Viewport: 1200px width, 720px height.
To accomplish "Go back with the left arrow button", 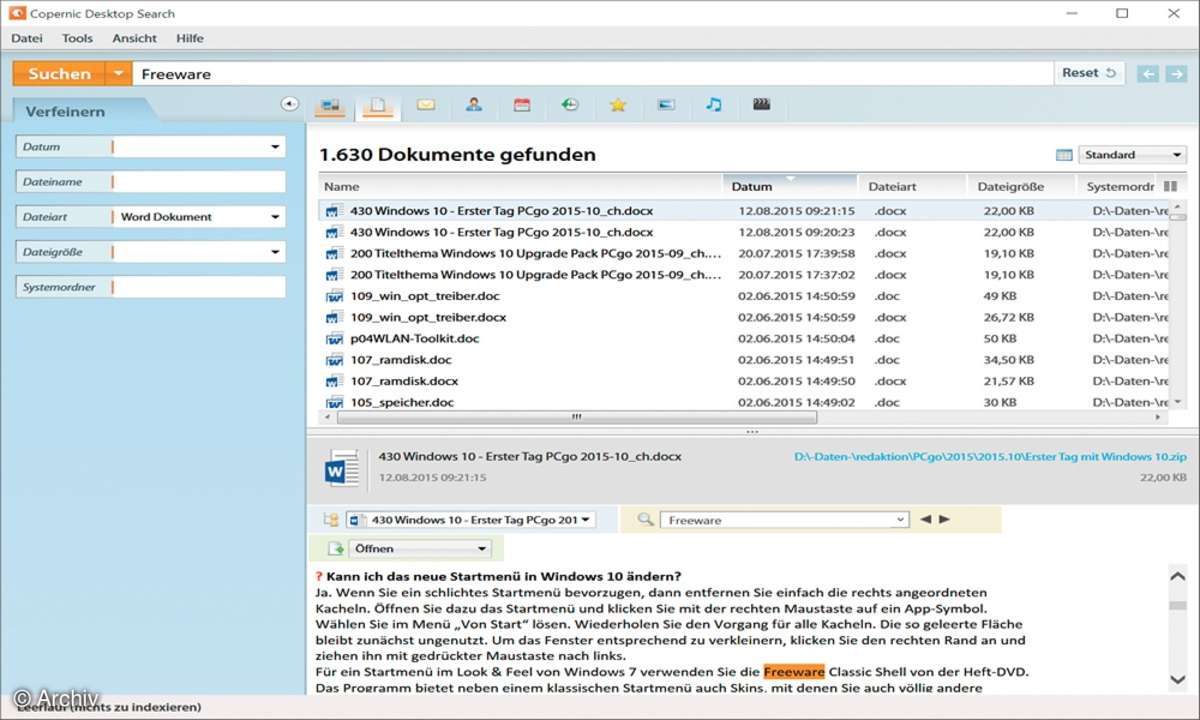I will [1149, 73].
